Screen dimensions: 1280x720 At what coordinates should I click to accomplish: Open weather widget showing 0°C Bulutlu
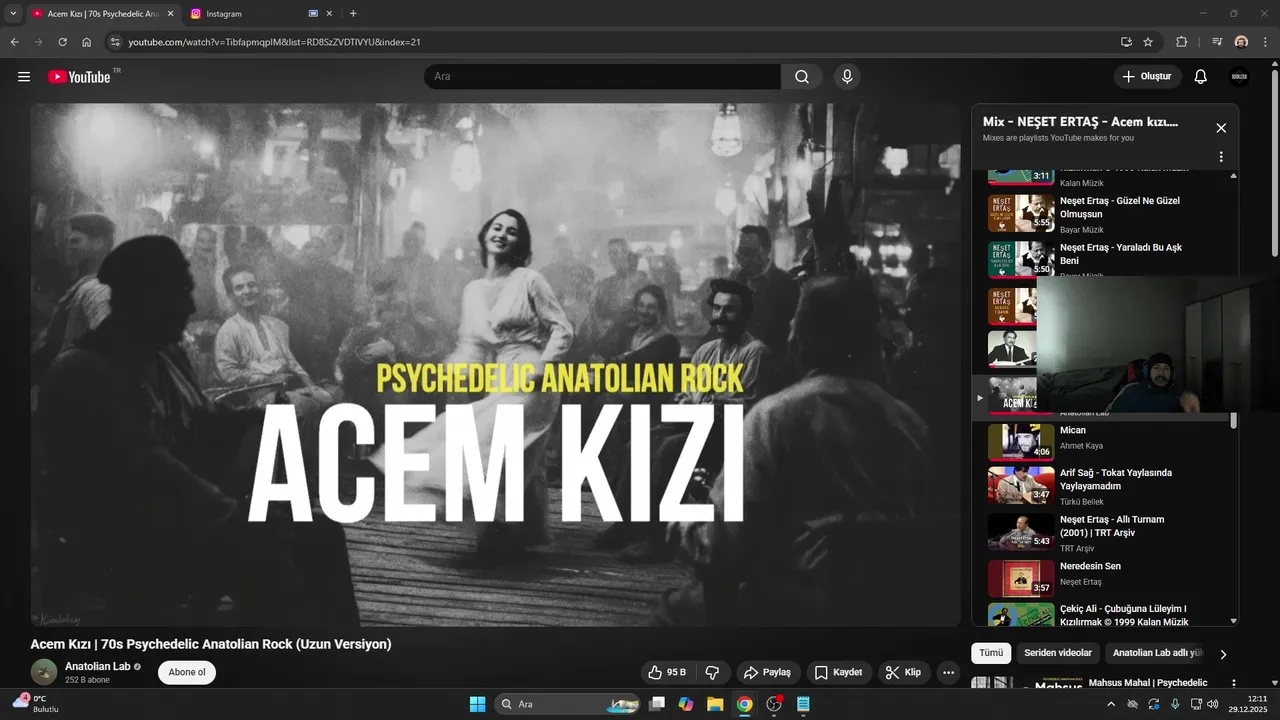click(36, 704)
